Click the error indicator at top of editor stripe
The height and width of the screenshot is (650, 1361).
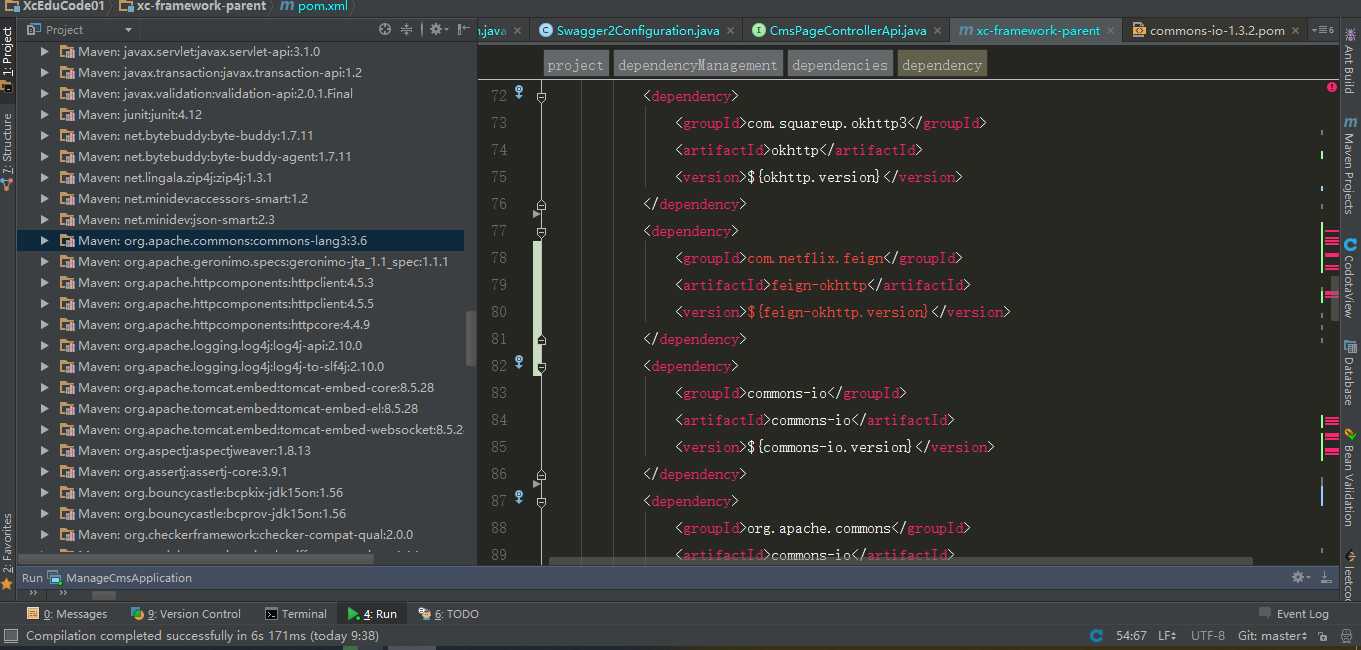pyautogui.click(x=1331, y=88)
